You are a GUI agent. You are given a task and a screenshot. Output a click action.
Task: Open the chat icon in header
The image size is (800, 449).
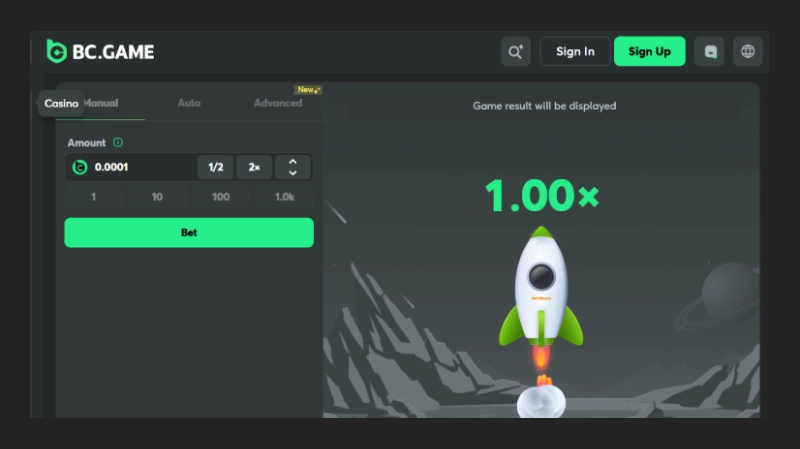click(711, 52)
